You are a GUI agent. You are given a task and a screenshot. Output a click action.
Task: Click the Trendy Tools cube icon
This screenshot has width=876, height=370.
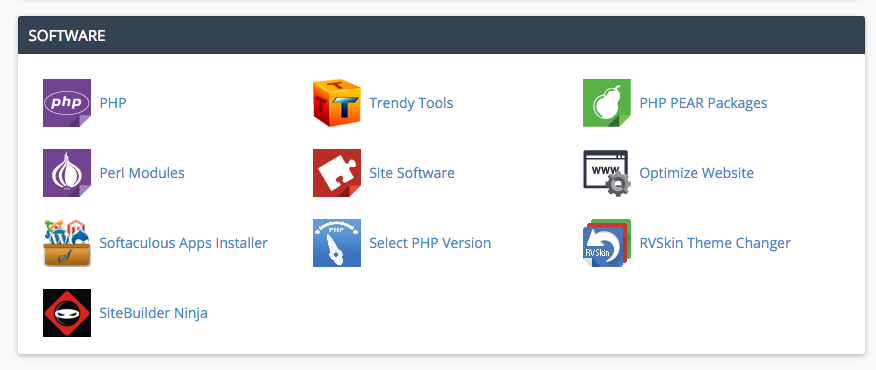pyautogui.click(x=337, y=103)
